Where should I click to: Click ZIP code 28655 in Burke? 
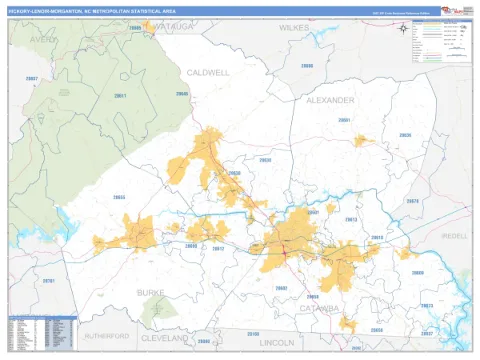click(x=119, y=197)
